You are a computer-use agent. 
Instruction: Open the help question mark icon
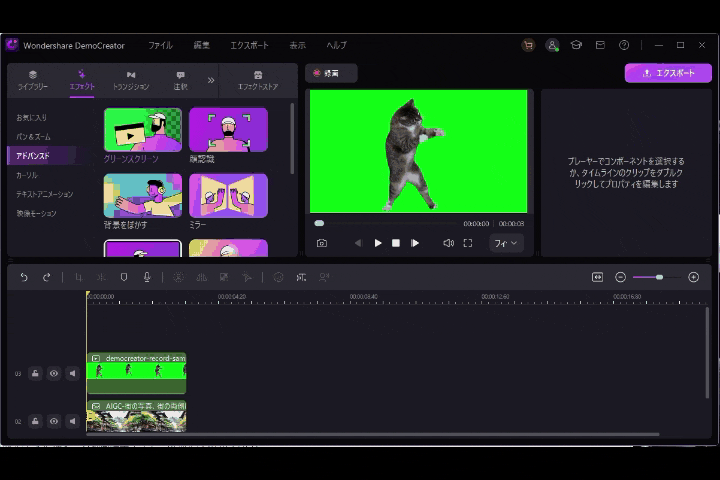point(624,45)
